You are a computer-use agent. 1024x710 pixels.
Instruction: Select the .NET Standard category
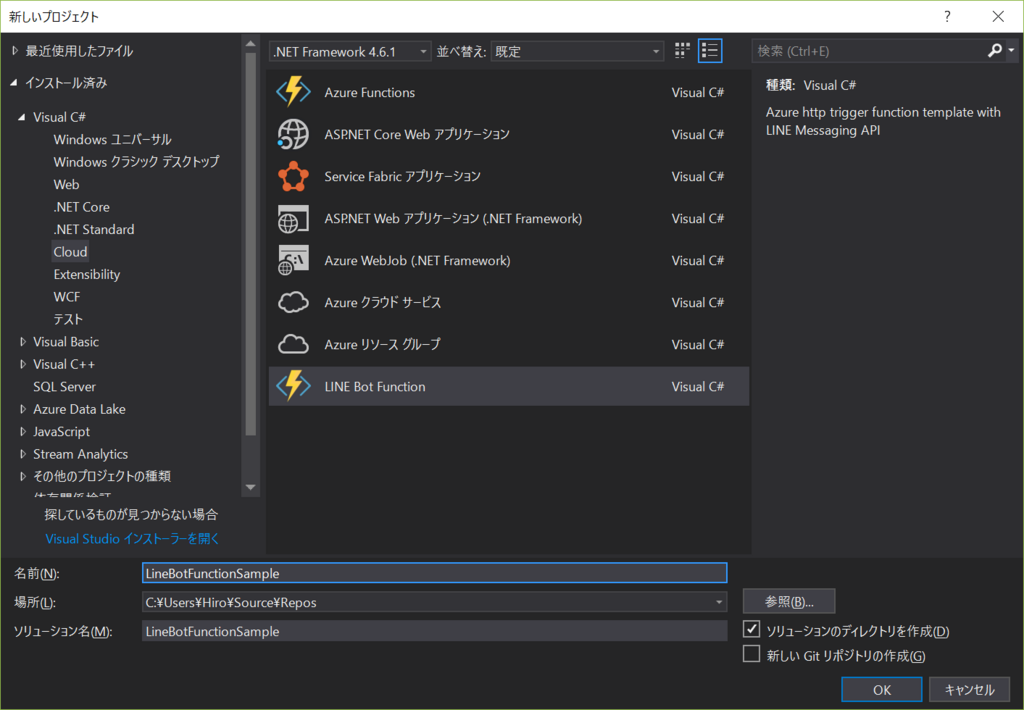[x=94, y=229]
